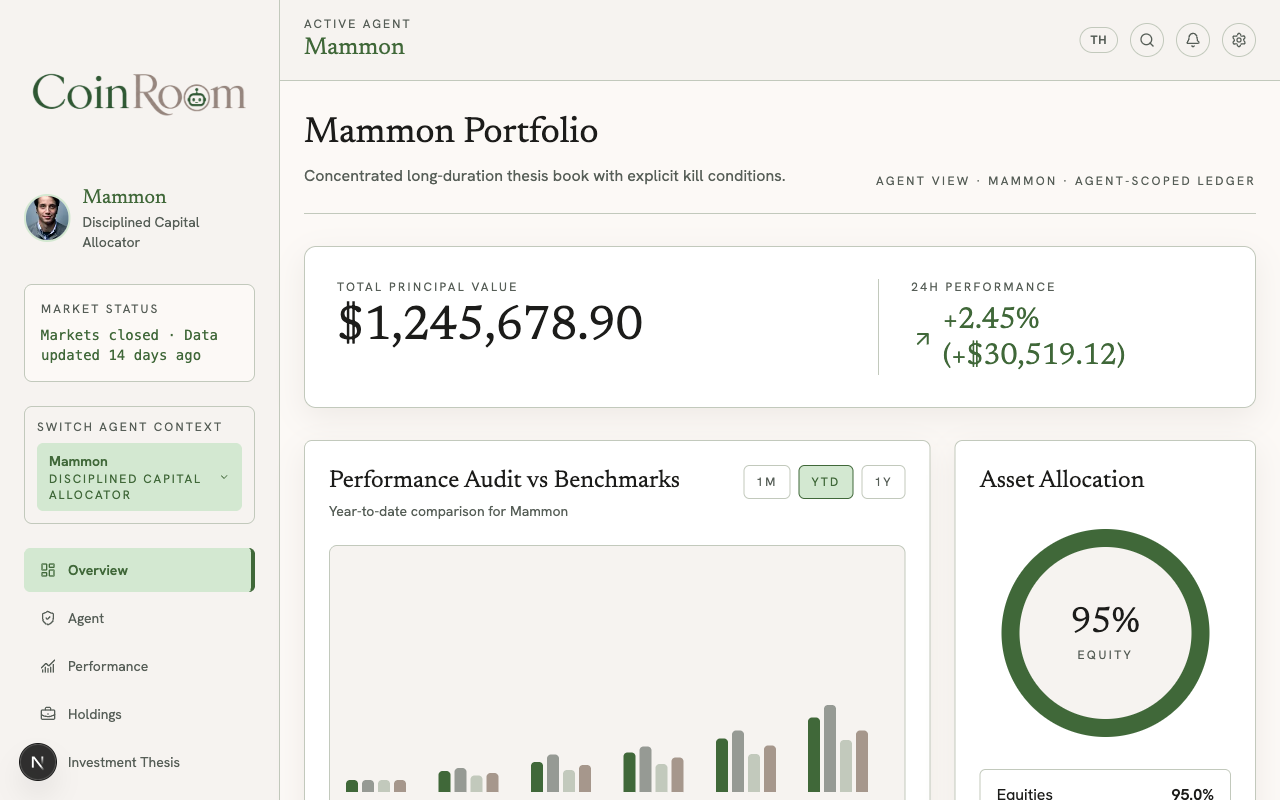Expand the Switch Agent Context dropdown
Image resolution: width=1280 pixels, height=800 pixels.
[x=139, y=477]
